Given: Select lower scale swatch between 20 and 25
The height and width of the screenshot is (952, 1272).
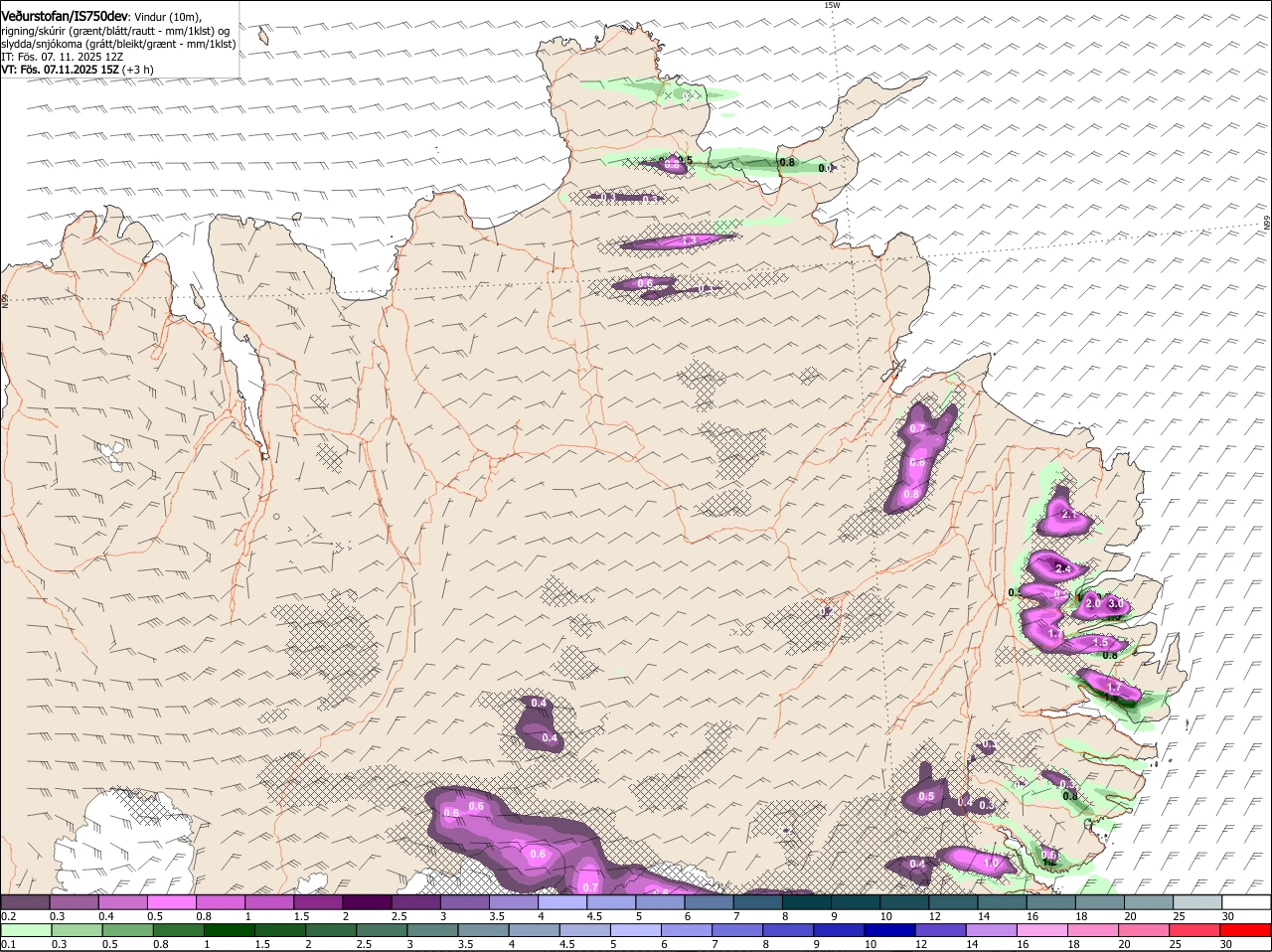Looking at the screenshot, I should pos(1145,931).
